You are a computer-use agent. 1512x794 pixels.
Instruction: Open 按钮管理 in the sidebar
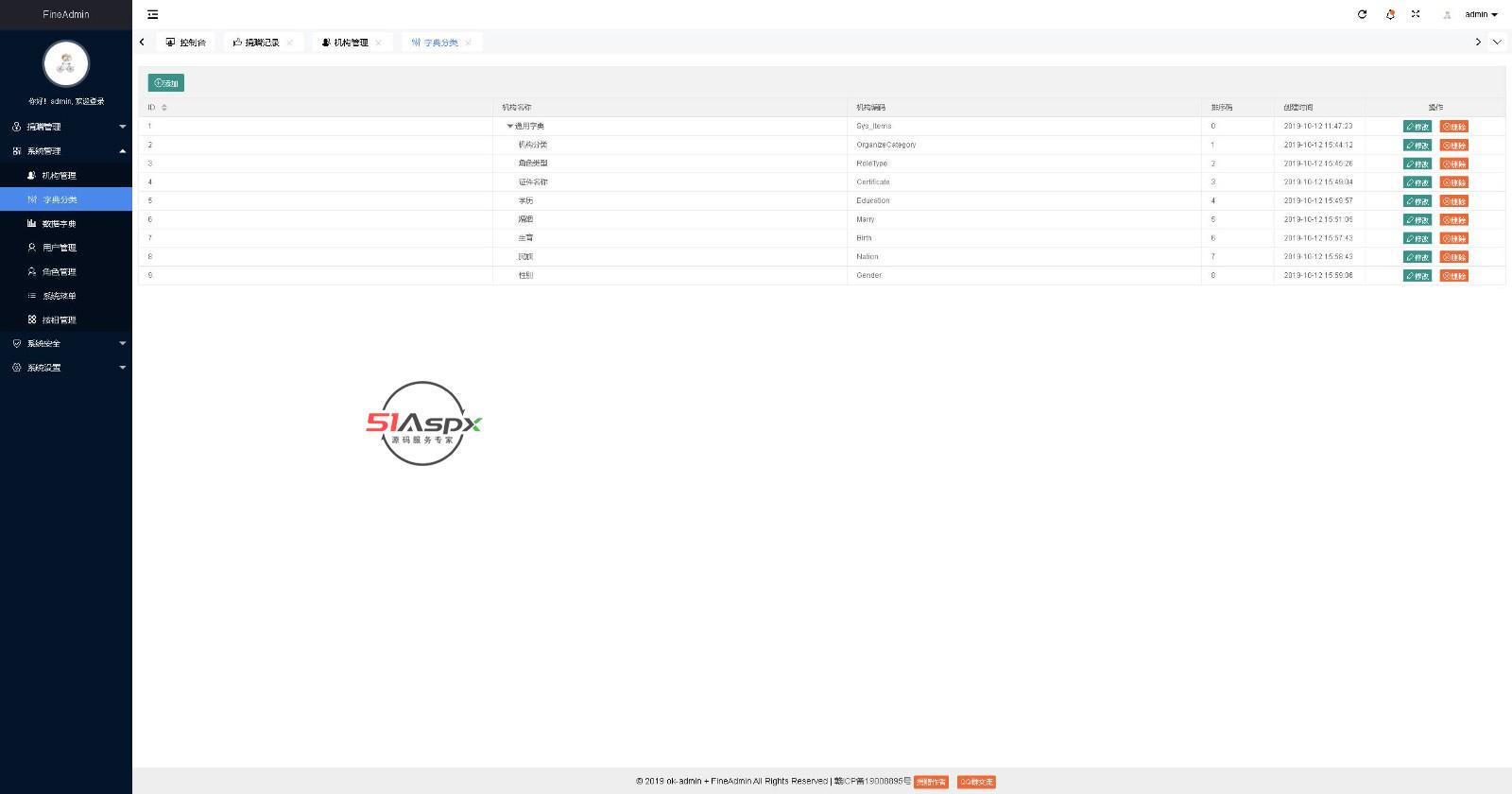point(66,319)
